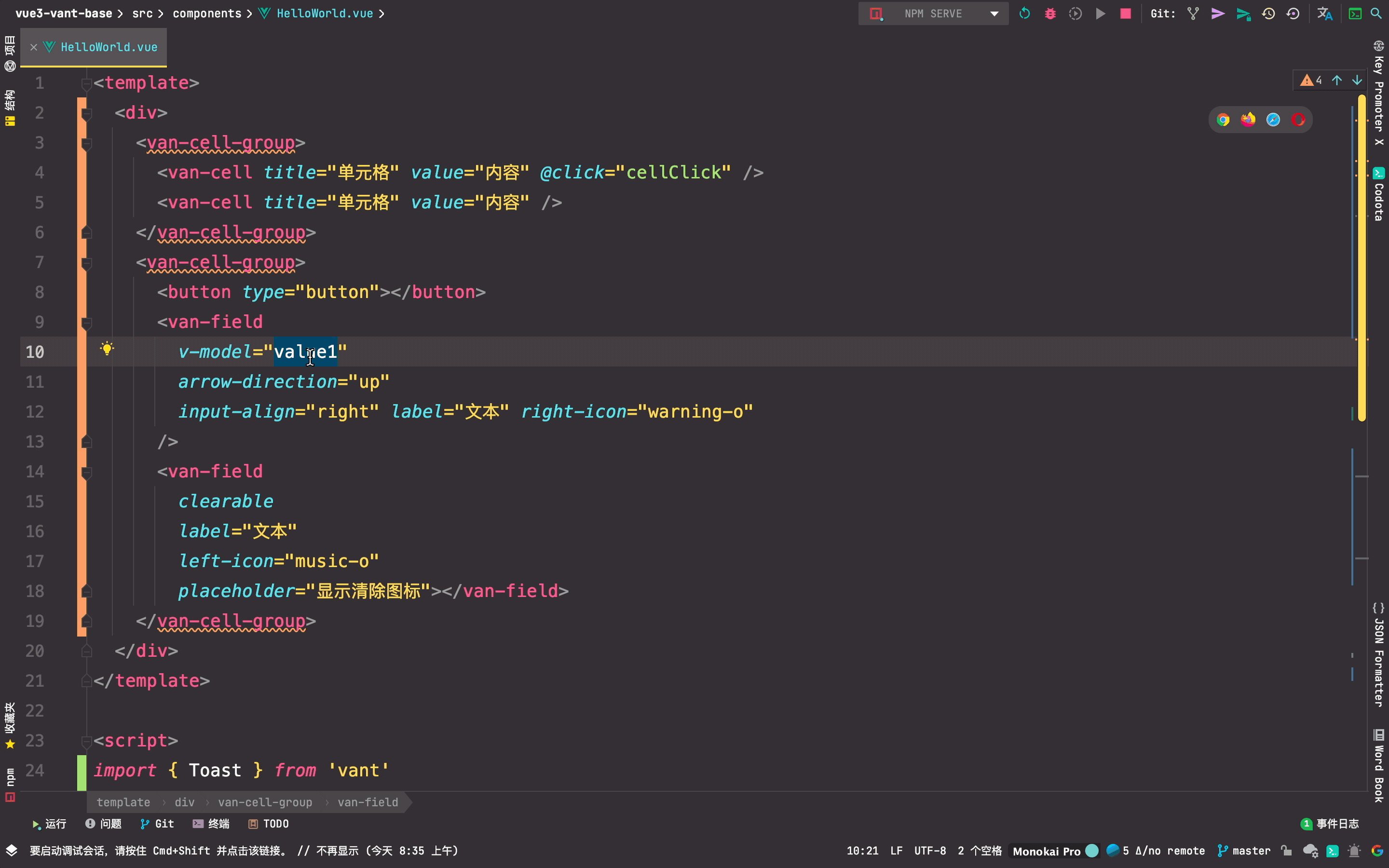Toggle the read-only lock icon in status bar

1286,850
